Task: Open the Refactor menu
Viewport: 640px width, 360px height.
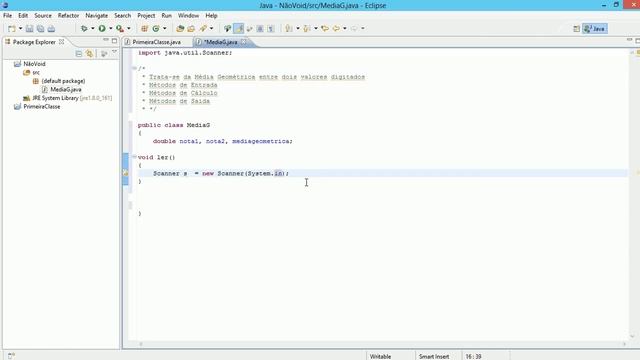Action: click(68, 16)
